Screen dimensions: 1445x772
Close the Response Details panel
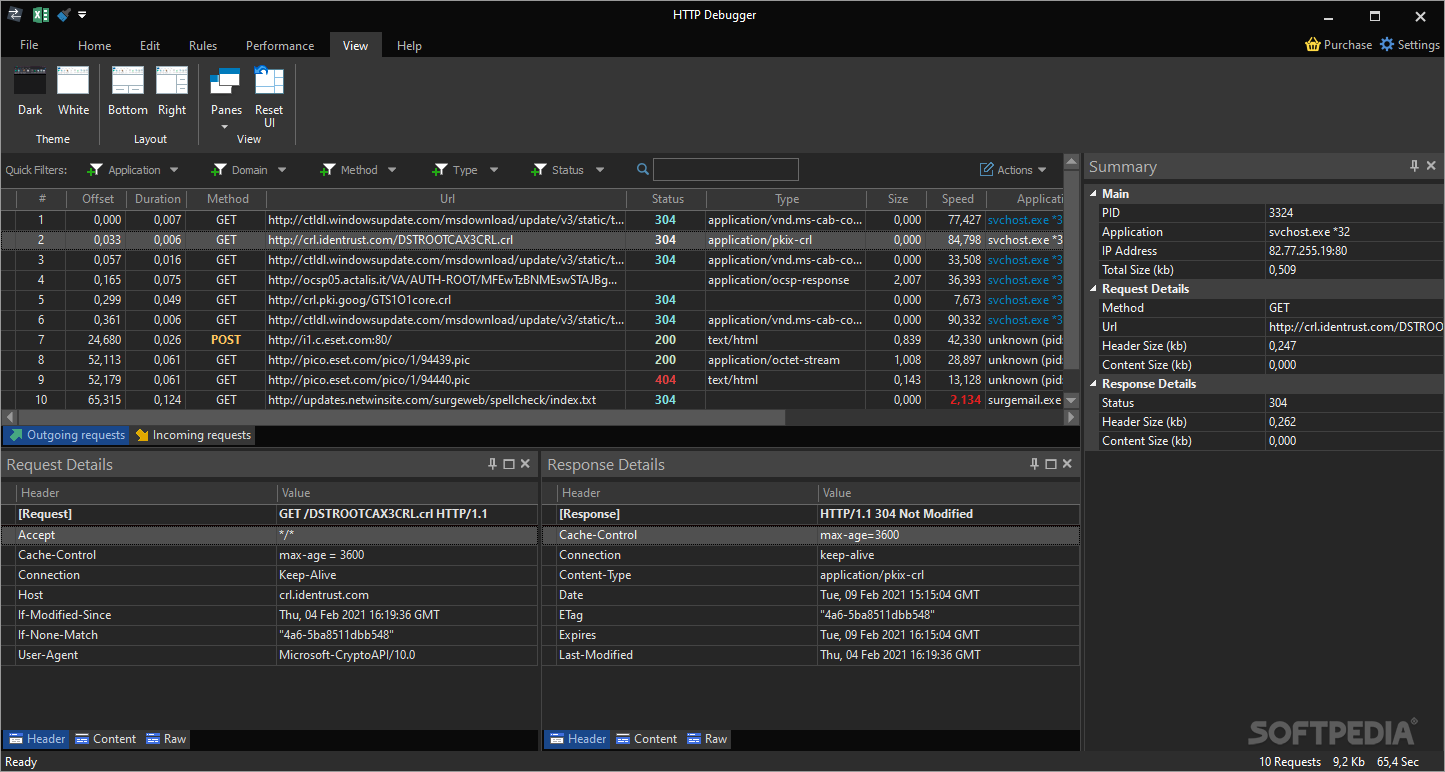(1067, 464)
